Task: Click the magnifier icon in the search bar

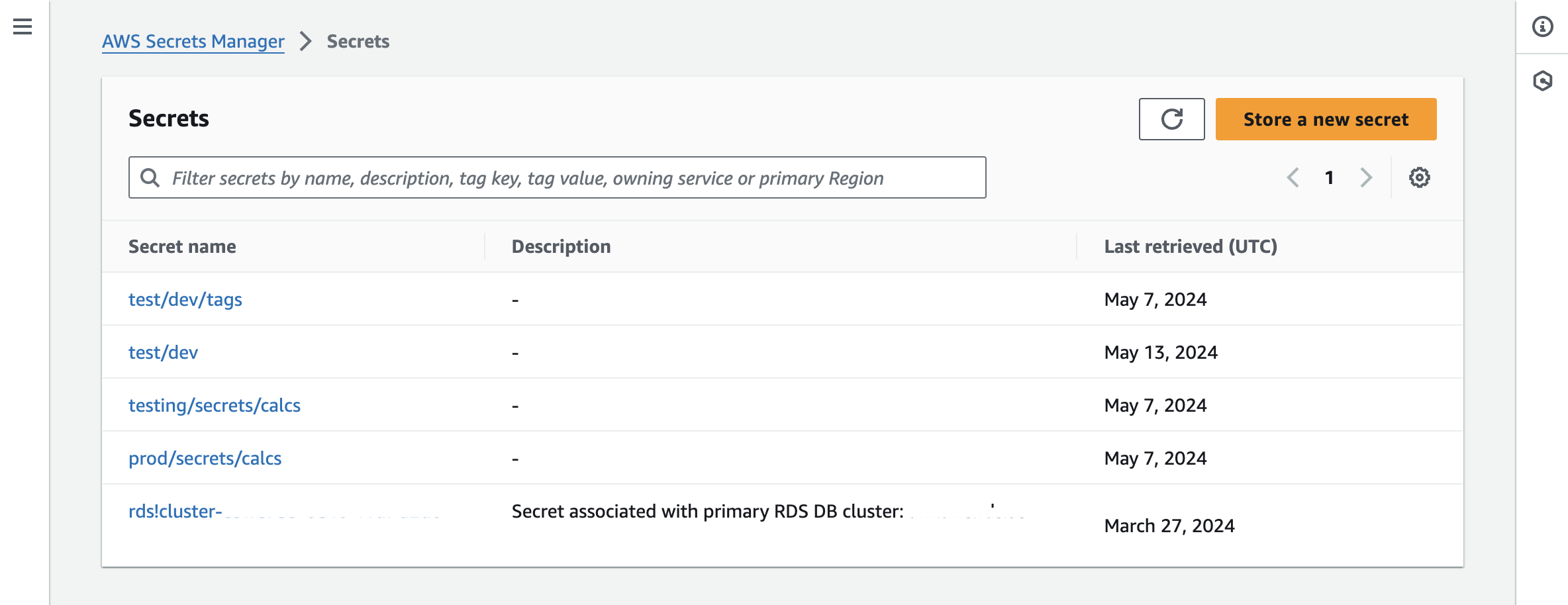Action: pyautogui.click(x=151, y=177)
